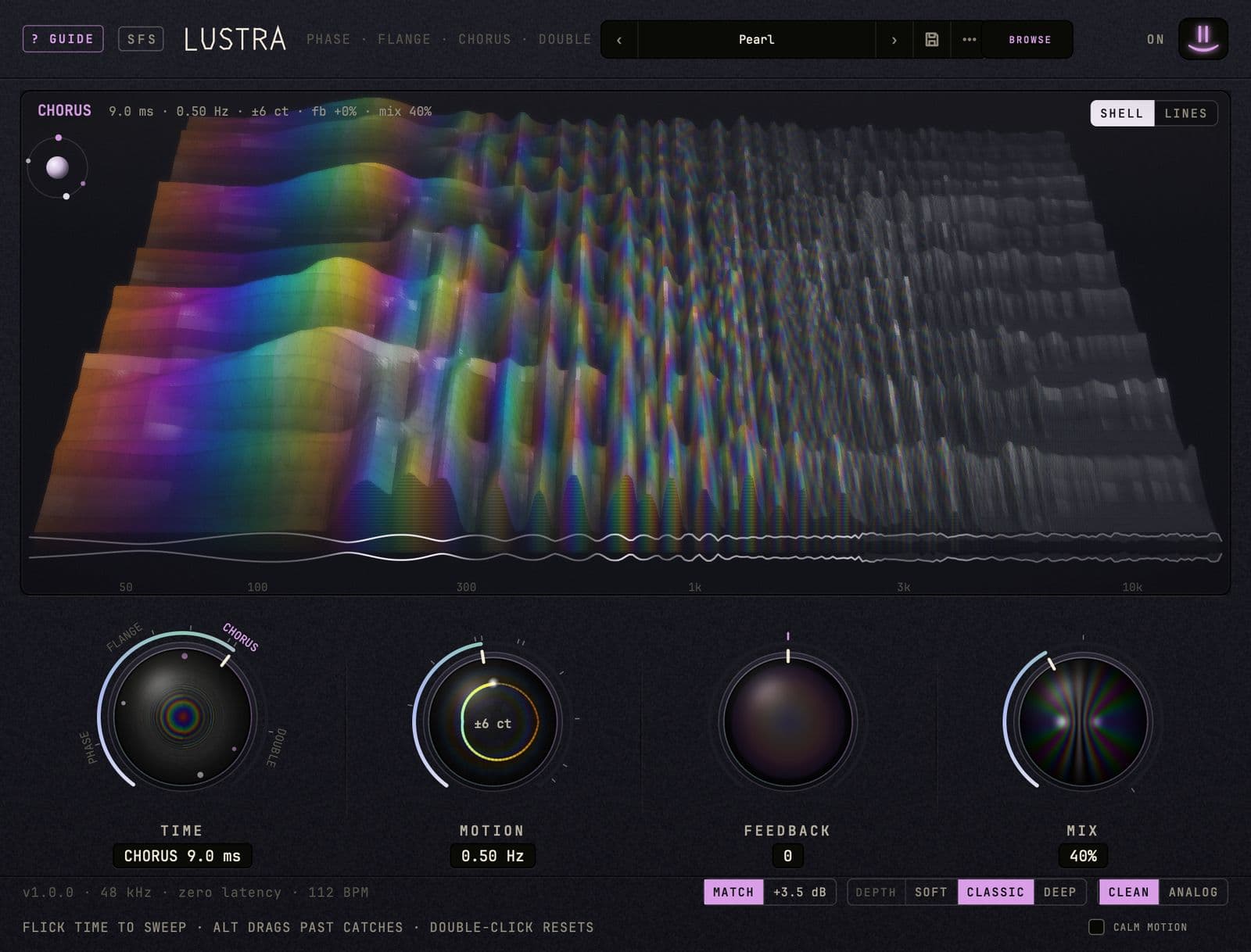
Task: Save the preset with the floppy disk icon
Action: 932,40
